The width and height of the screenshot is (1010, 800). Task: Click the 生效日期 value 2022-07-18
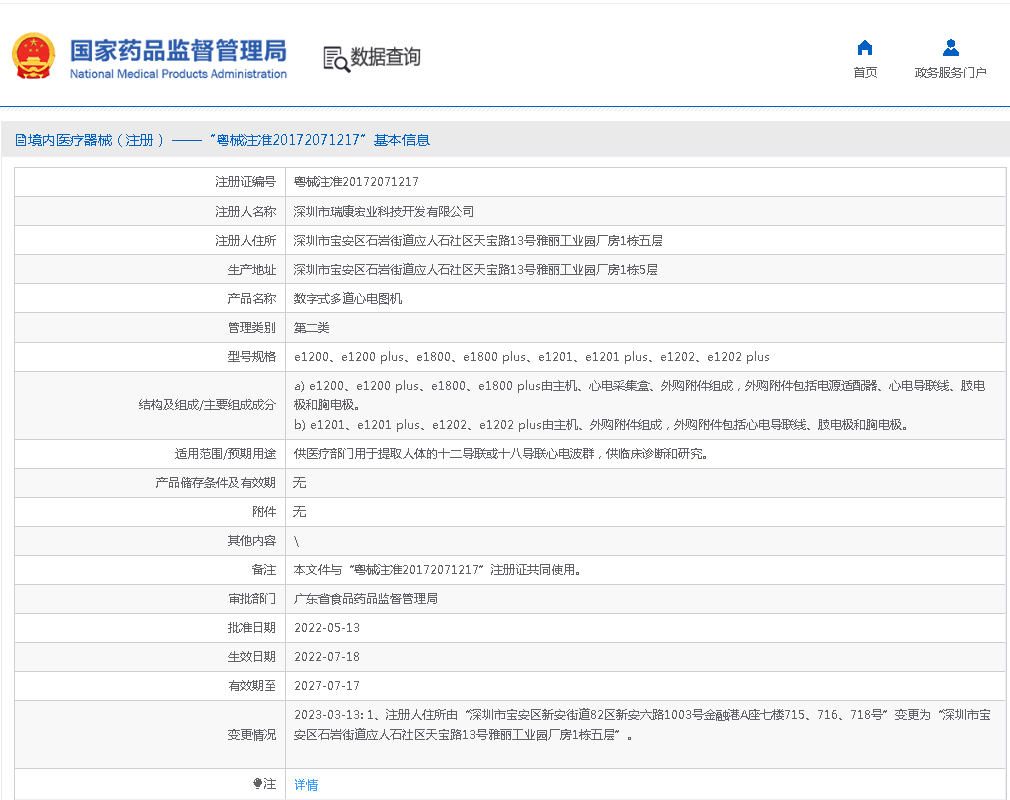[327, 657]
